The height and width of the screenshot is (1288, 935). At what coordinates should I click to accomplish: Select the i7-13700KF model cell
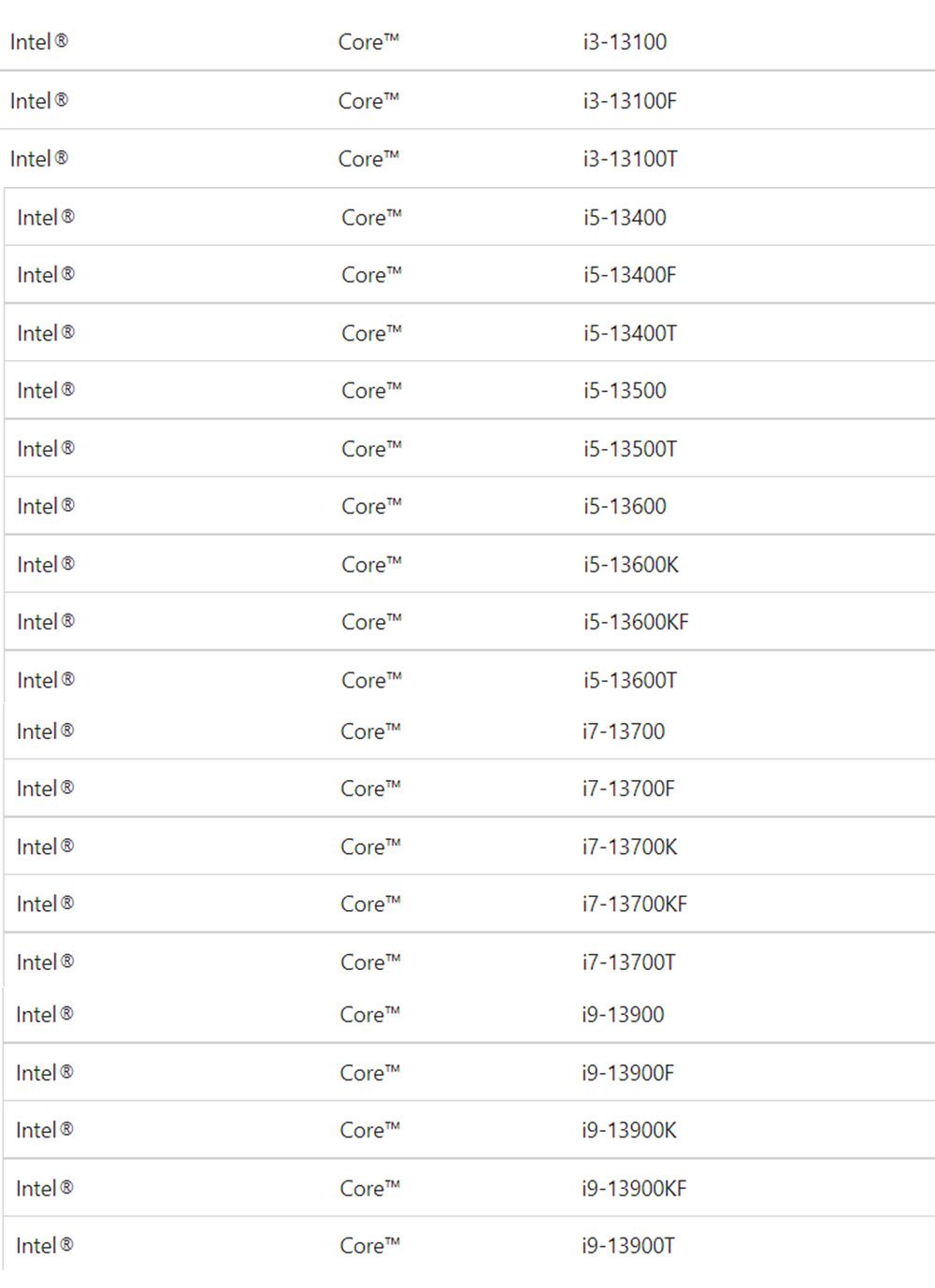pos(634,904)
